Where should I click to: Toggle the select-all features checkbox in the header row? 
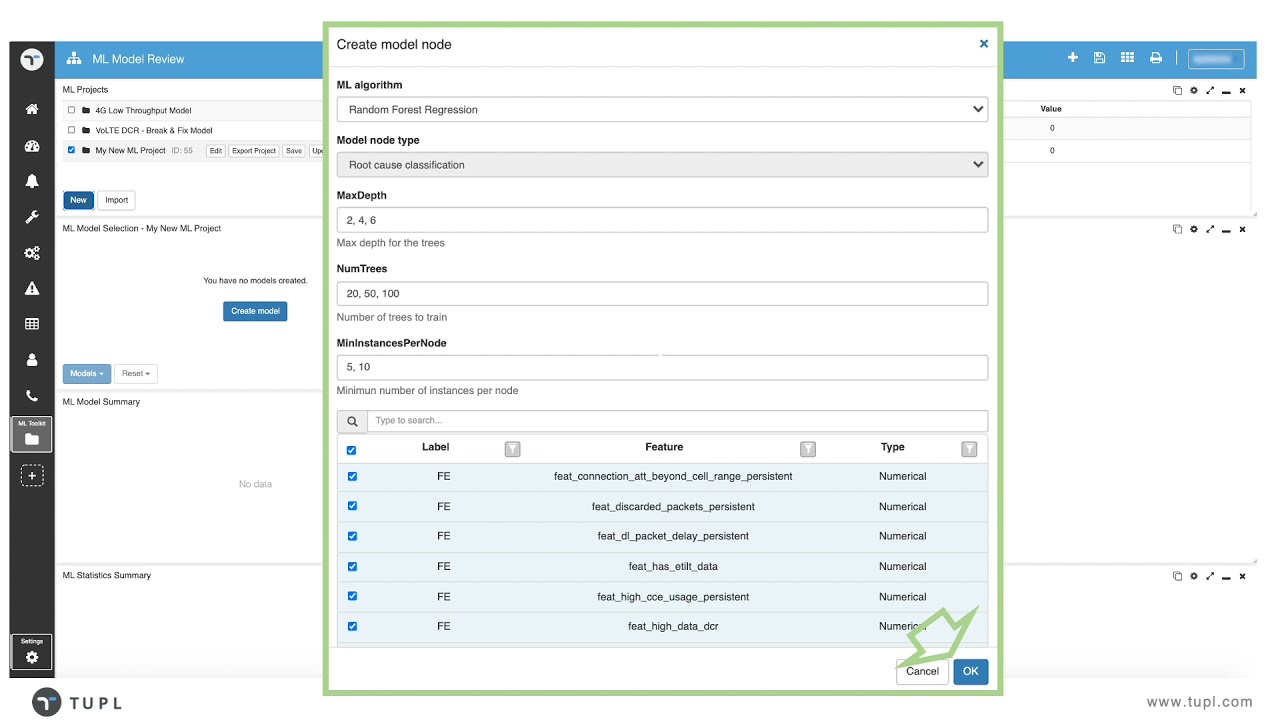tap(351, 450)
